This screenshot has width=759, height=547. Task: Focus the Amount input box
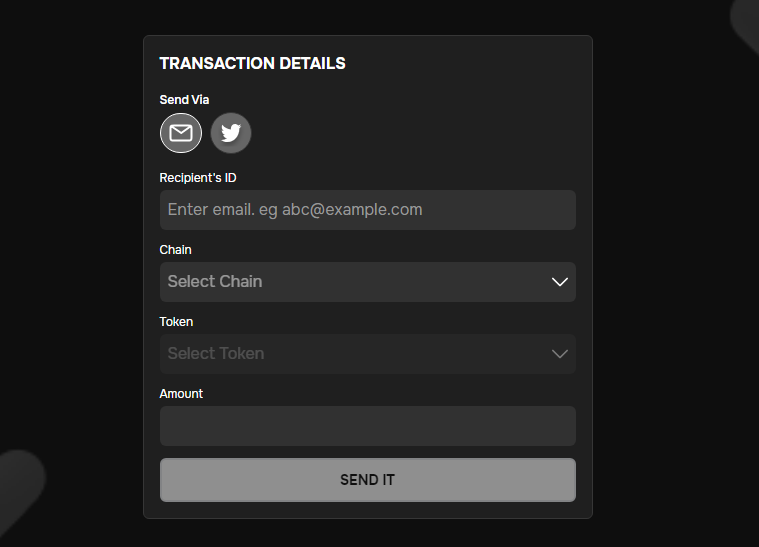tap(368, 426)
